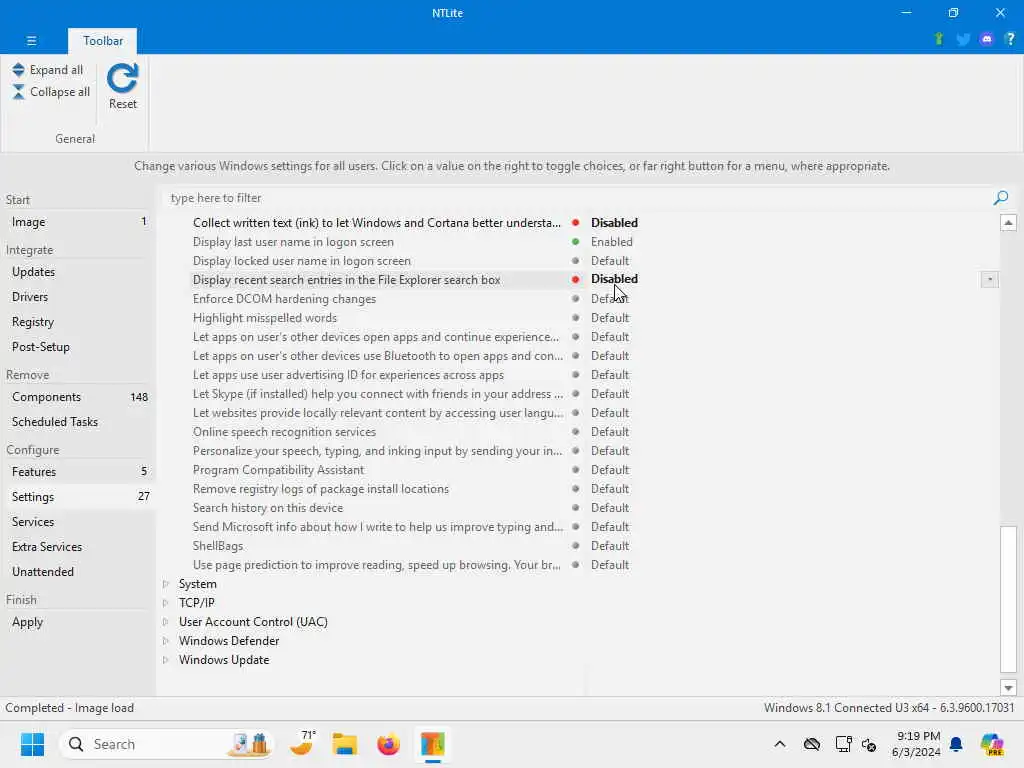This screenshot has width=1024, height=768.
Task: Expand the System tree group
Action: coord(166,584)
